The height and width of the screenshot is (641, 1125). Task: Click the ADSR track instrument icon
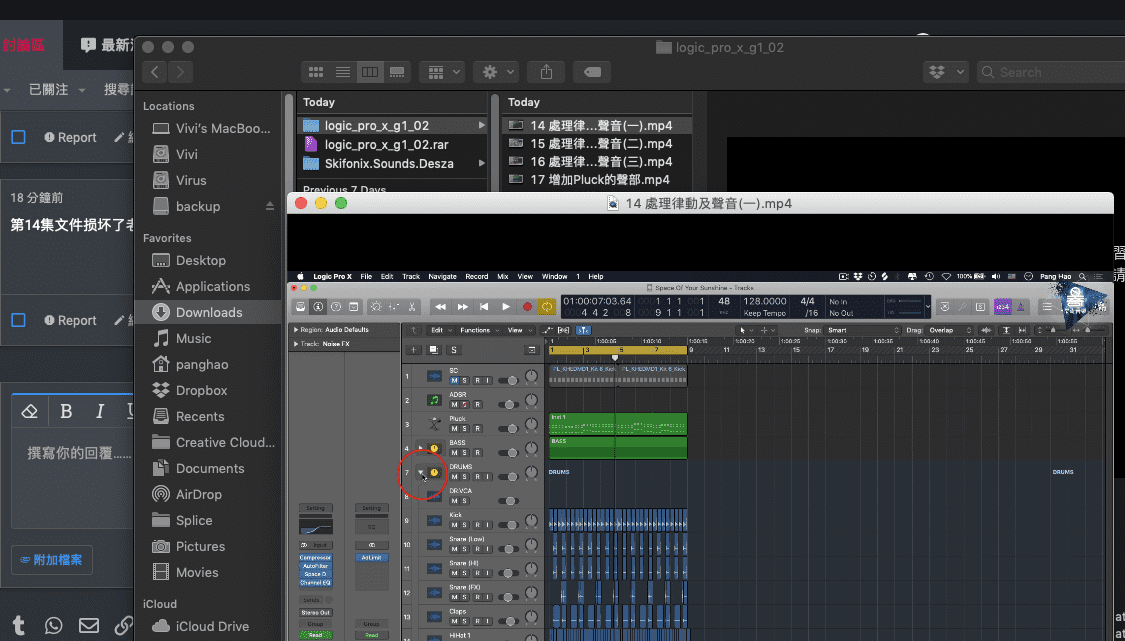(434, 400)
